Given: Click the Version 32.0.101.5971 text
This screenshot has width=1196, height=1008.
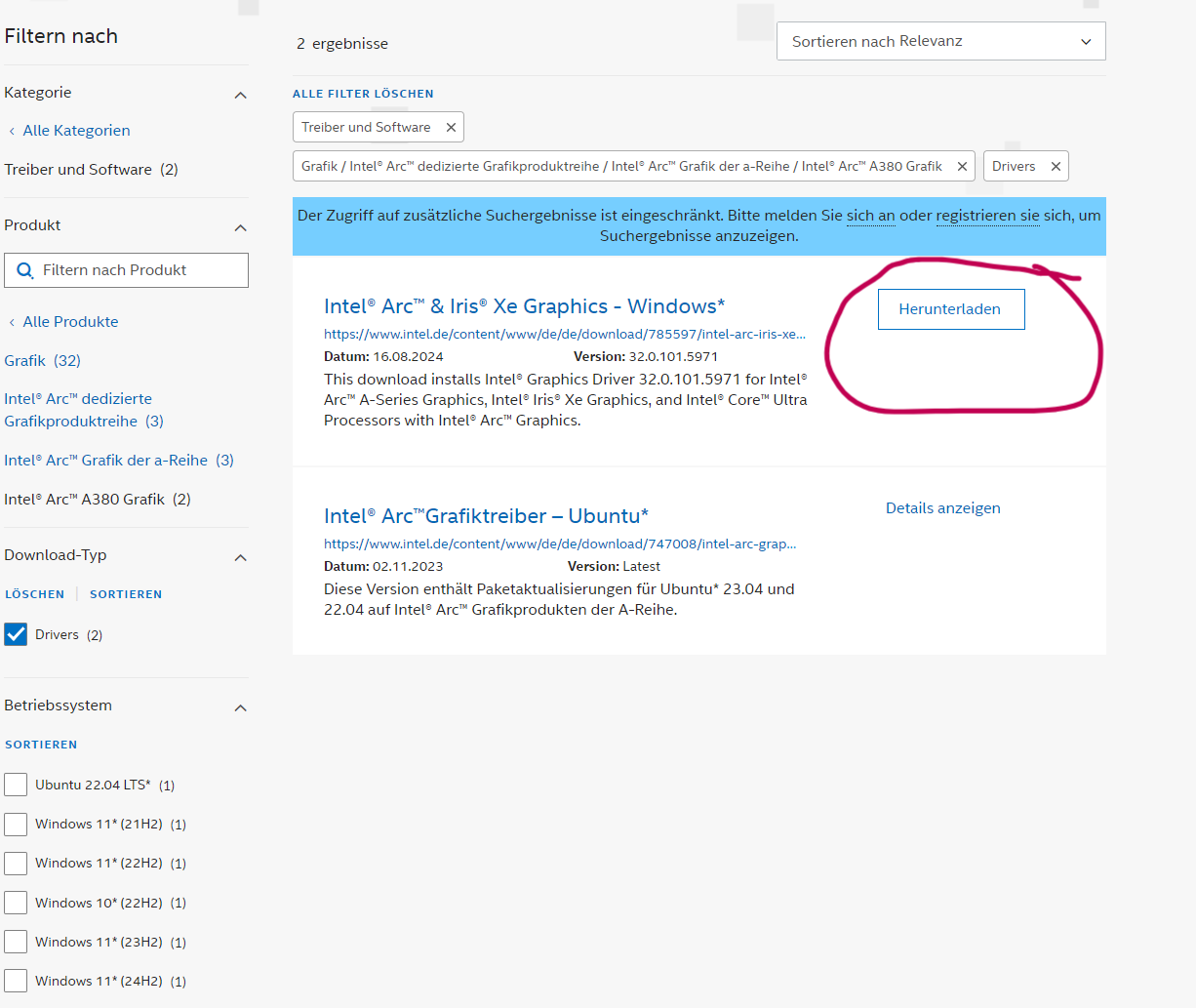Looking at the screenshot, I should click(x=646, y=357).
